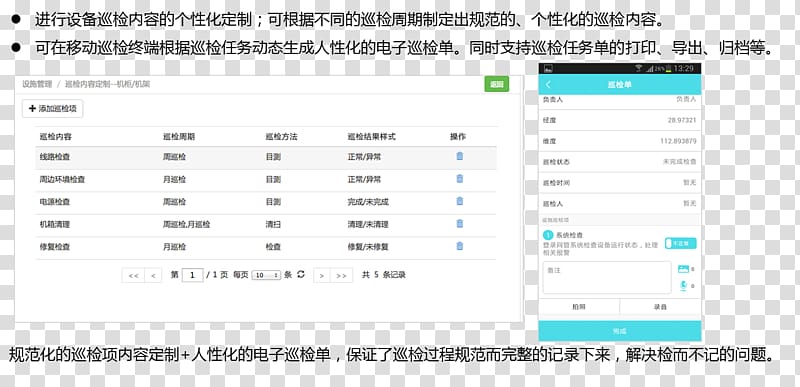
Task: Toggle the 系统检查 normal/abnormal switch
Action: click(x=681, y=244)
